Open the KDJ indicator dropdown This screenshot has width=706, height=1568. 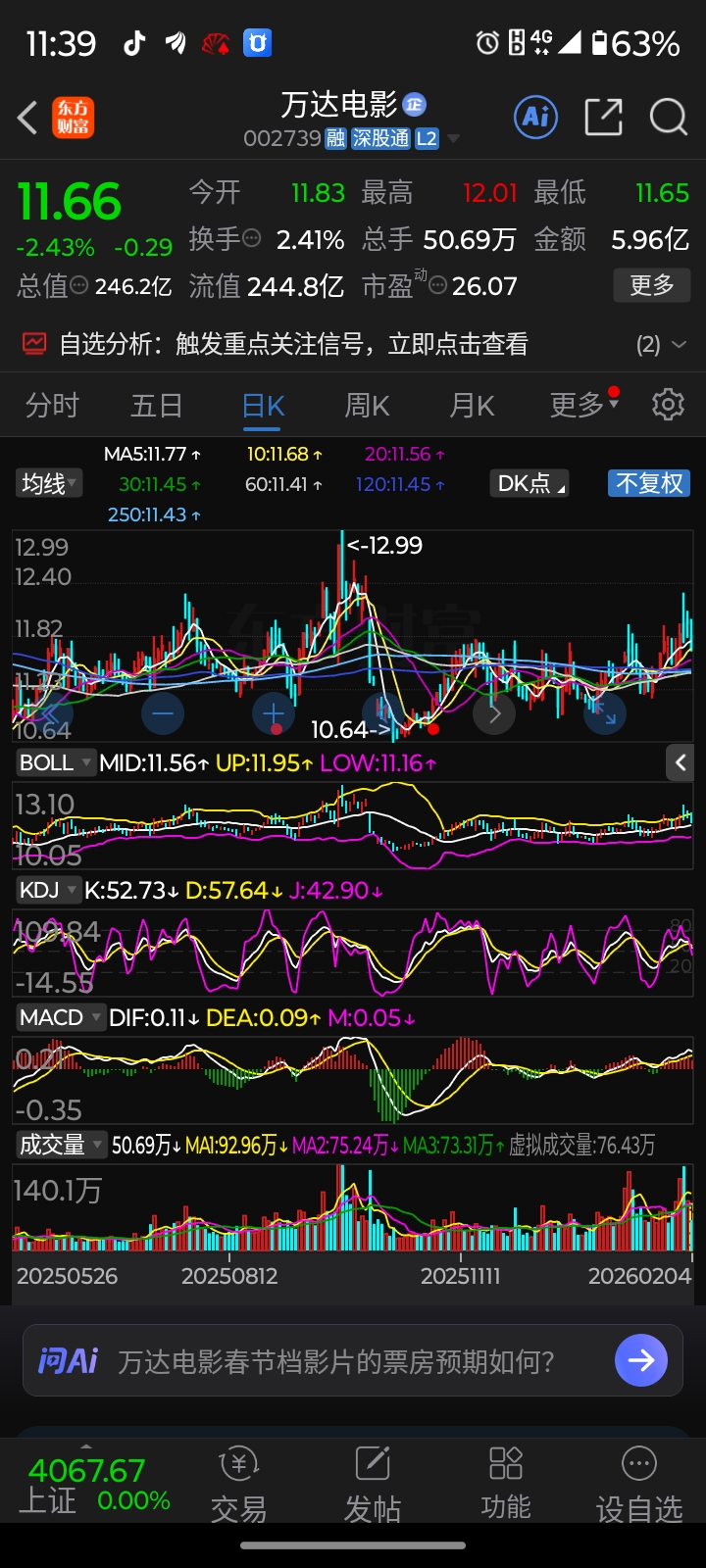click(x=48, y=890)
